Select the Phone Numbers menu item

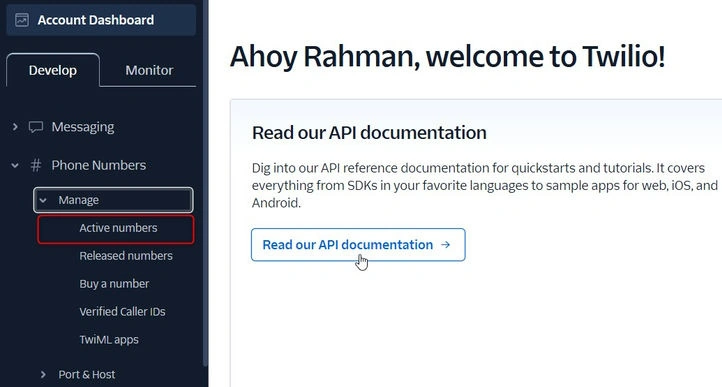99,165
